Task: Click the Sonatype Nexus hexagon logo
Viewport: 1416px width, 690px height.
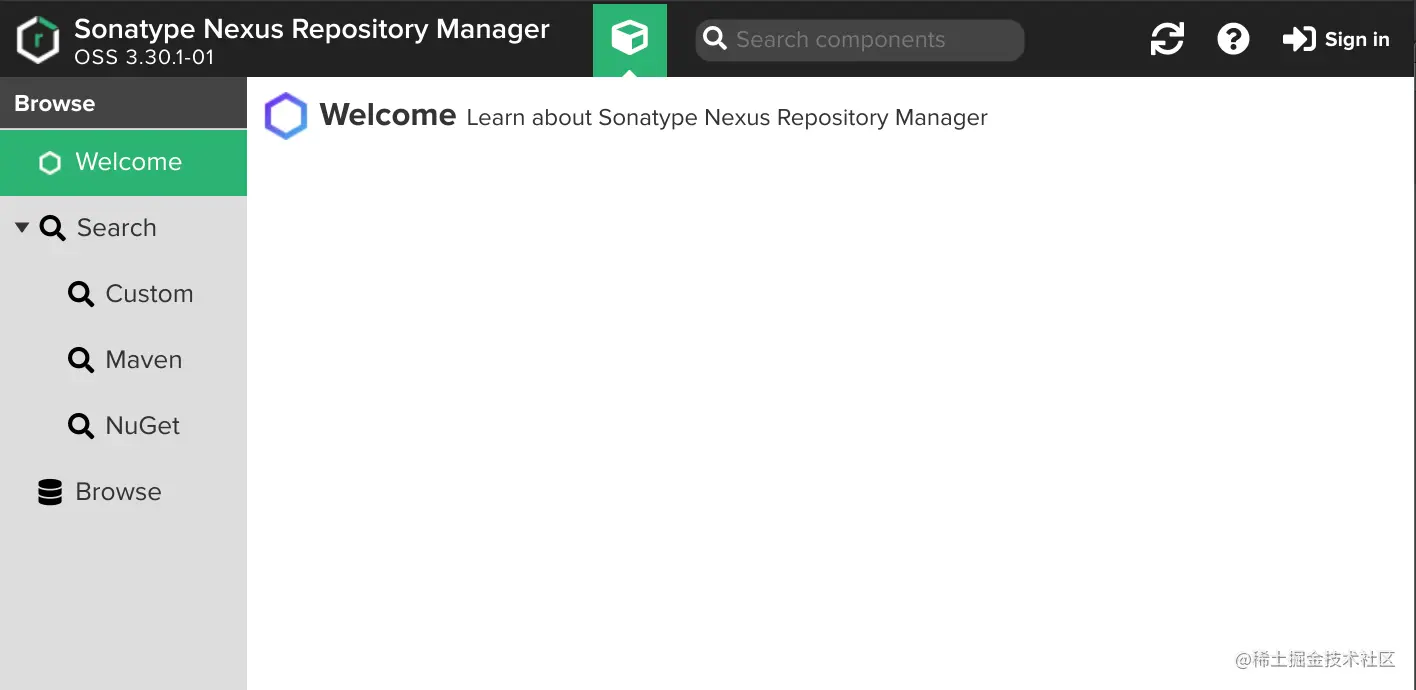Action: (37, 40)
